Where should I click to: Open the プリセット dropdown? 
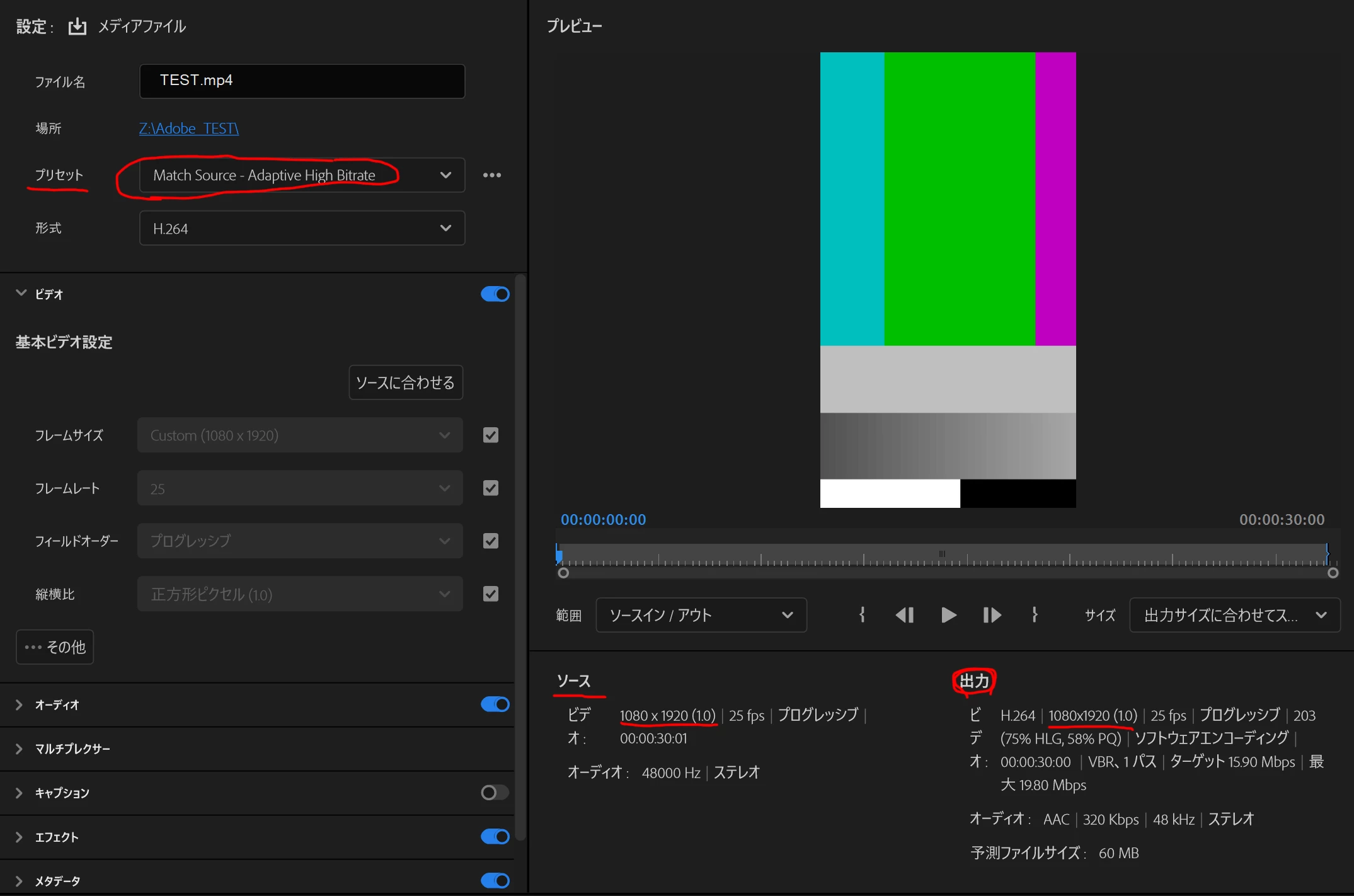302,175
